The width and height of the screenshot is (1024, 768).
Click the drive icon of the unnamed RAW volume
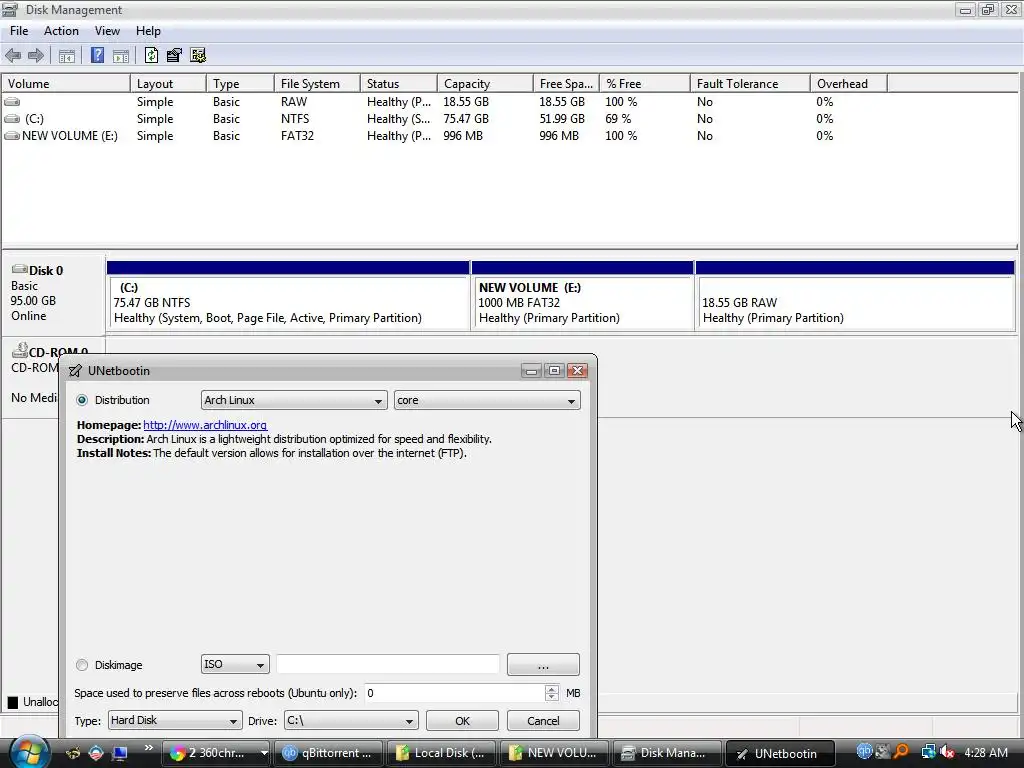click(12, 102)
